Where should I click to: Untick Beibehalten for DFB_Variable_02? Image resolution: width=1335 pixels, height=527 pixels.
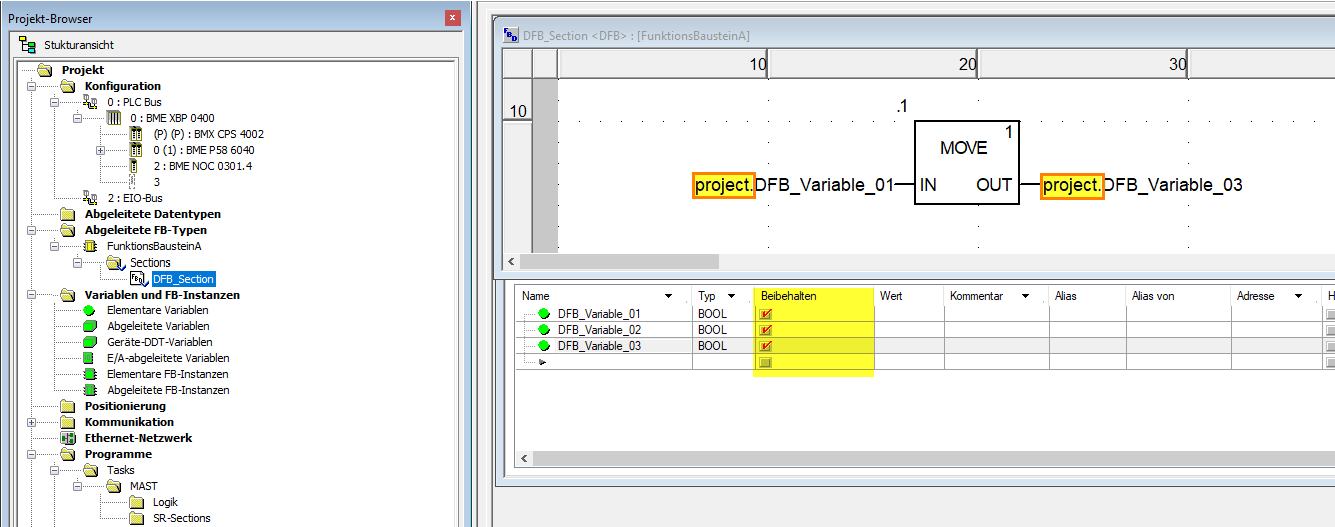766,330
